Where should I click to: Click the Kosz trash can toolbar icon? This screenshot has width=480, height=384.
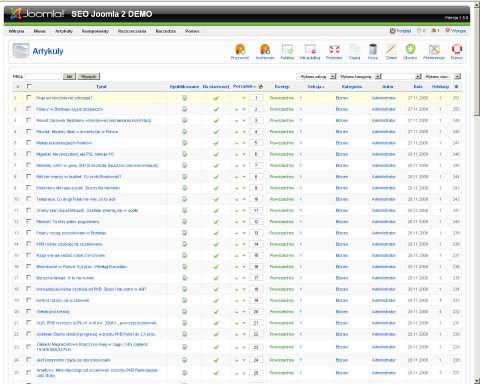click(x=373, y=50)
